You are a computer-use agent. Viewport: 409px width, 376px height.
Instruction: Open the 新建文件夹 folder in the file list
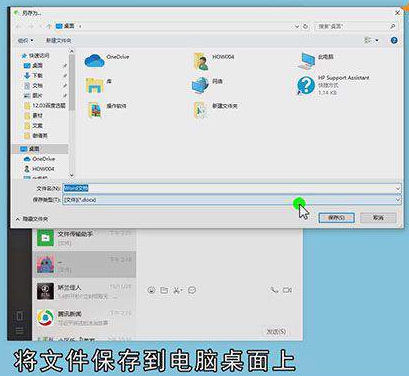tap(215, 110)
